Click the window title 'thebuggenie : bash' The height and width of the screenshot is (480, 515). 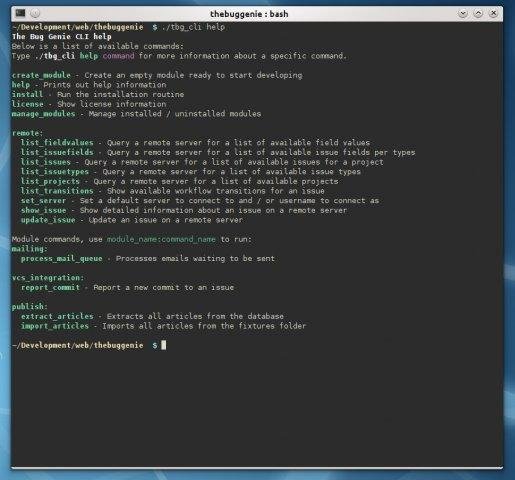[249, 14]
